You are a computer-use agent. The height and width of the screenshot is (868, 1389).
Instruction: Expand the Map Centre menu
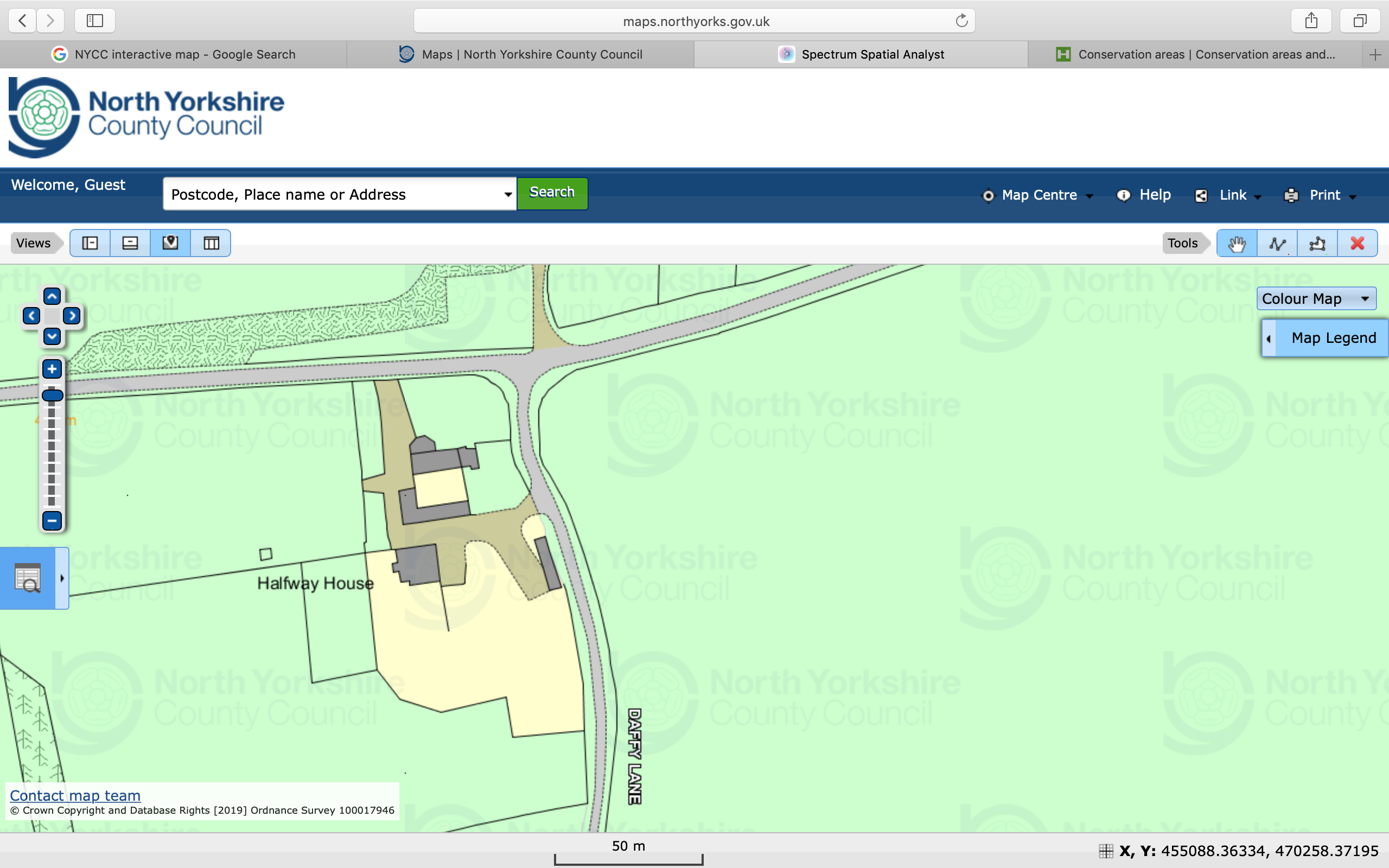coord(1038,195)
